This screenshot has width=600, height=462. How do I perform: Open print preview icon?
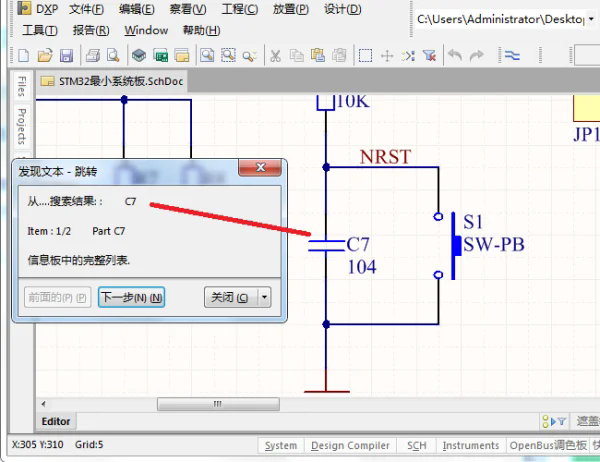tap(113, 56)
